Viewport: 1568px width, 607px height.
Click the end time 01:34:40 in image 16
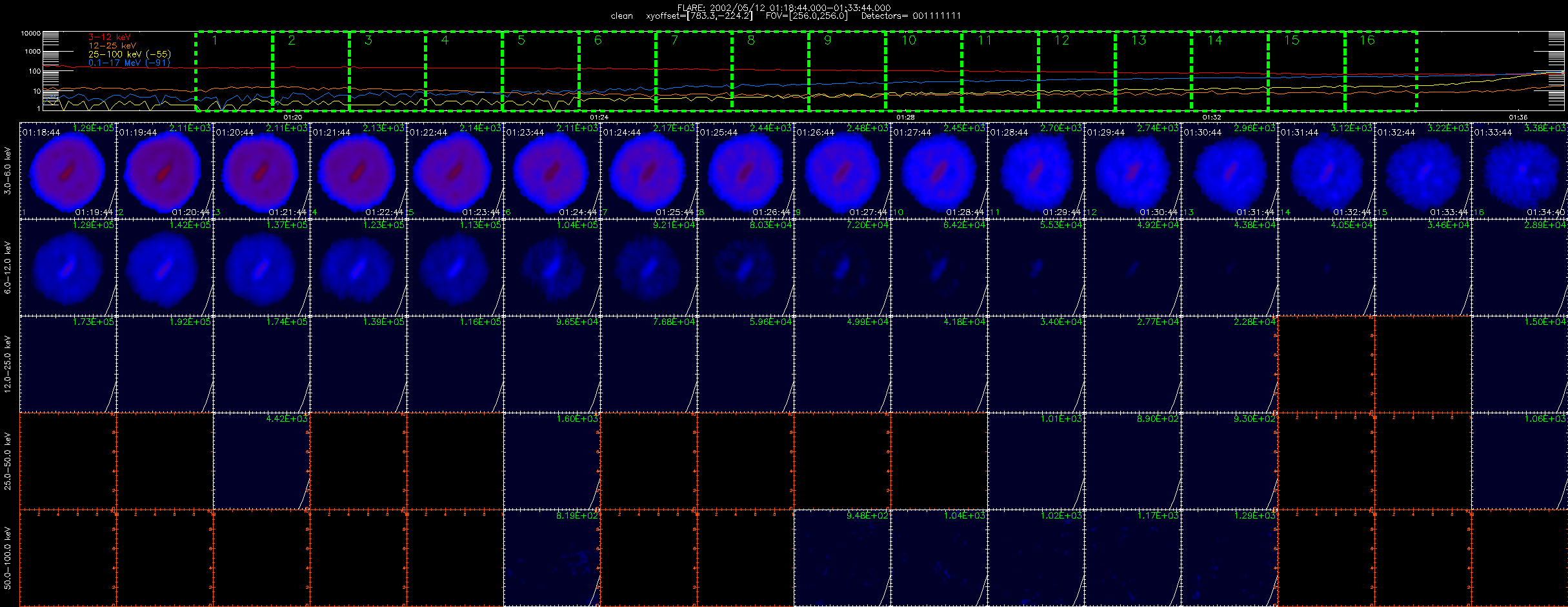1546,212
